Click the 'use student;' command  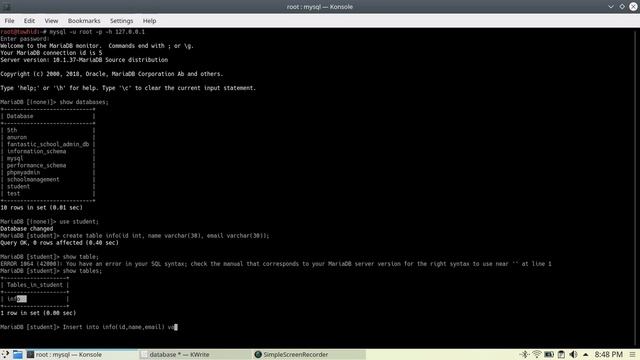(79, 222)
